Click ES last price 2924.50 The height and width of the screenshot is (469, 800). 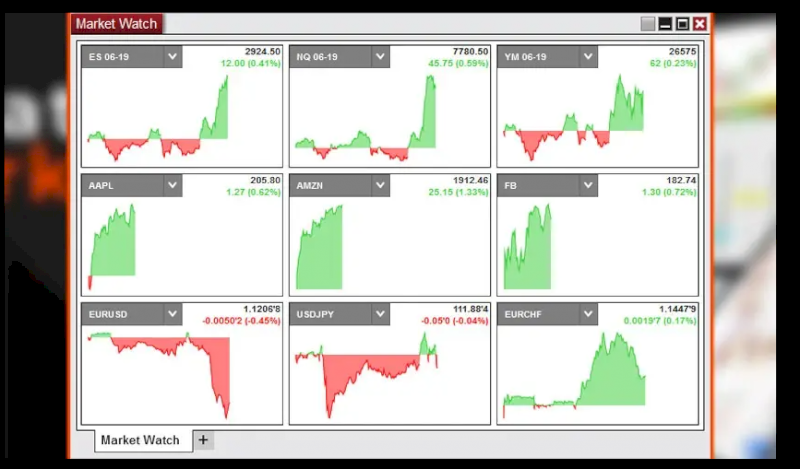point(262,52)
